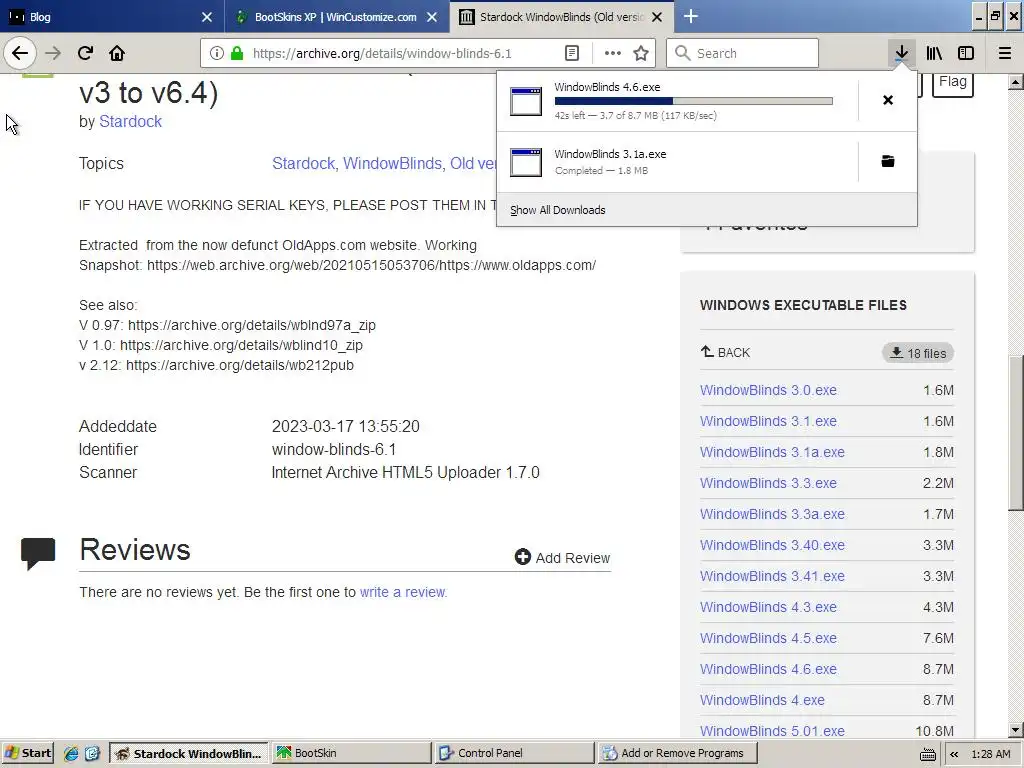
Task: Click BACK in the files list
Action: (x=726, y=353)
